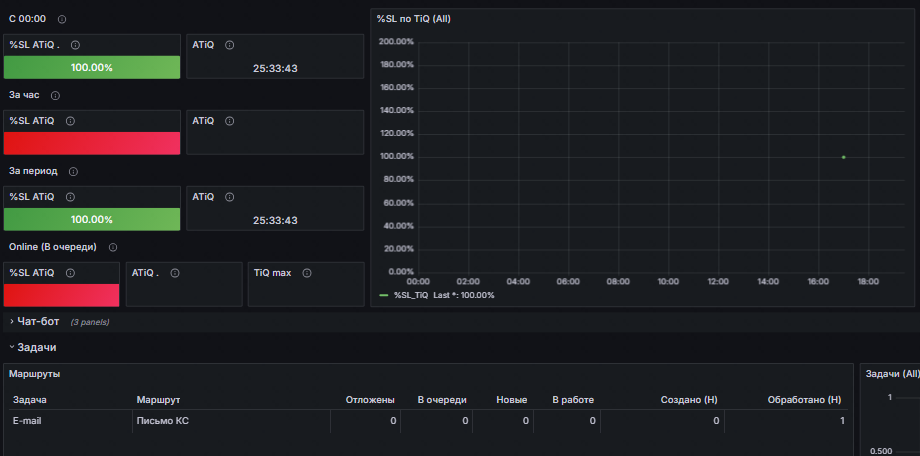Screen dimensions: 920x456
Task: Click info icon on TiQ max panel
Action: pos(306,273)
